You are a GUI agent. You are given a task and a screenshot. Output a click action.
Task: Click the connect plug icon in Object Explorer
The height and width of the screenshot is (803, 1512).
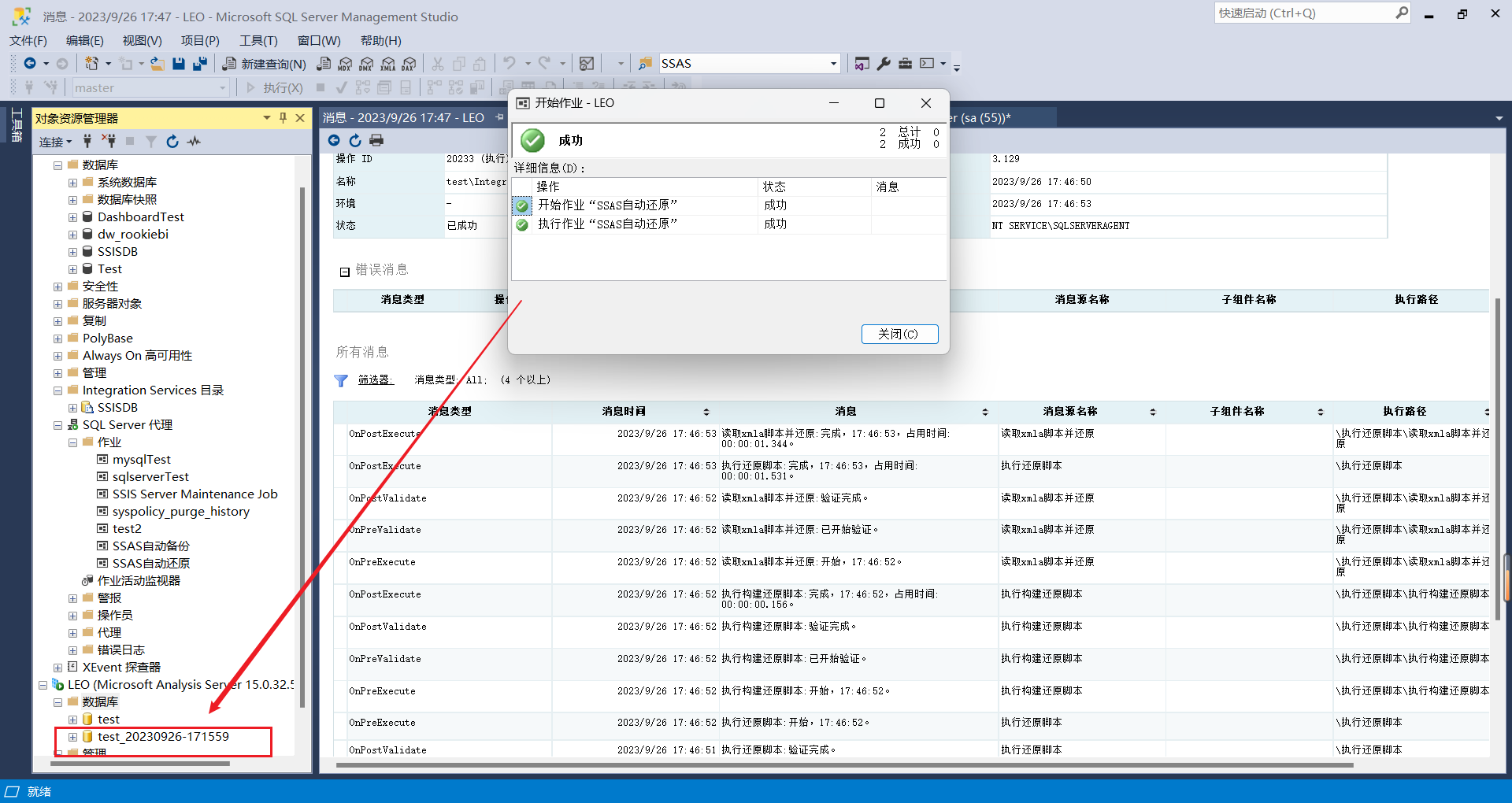(x=87, y=142)
